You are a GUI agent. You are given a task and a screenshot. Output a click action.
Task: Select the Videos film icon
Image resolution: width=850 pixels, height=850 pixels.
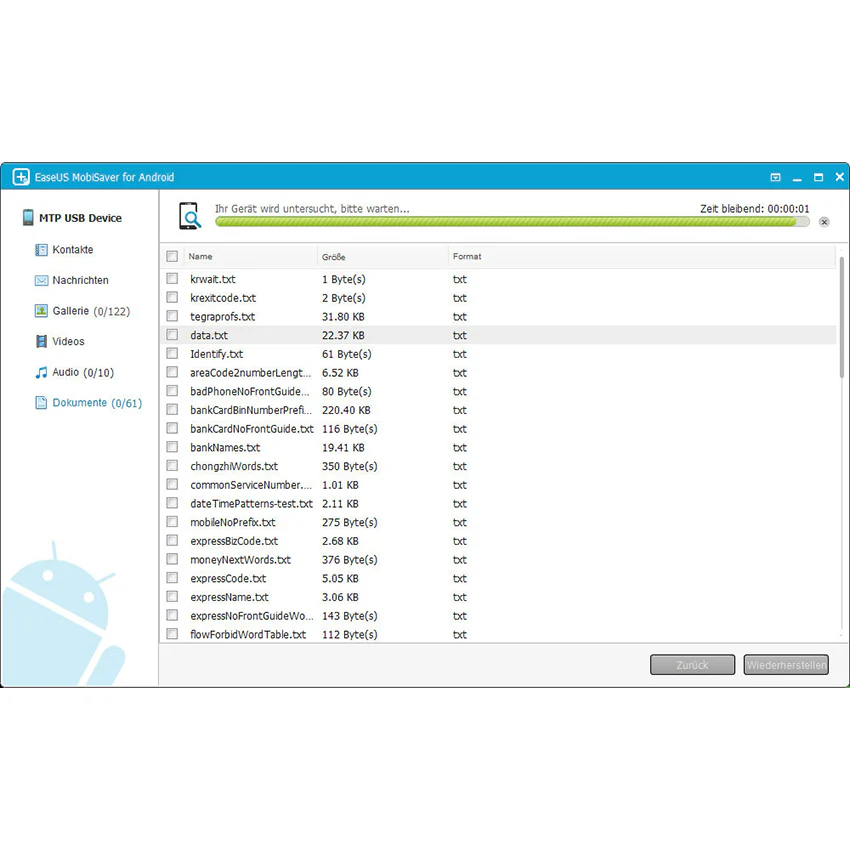(41, 342)
